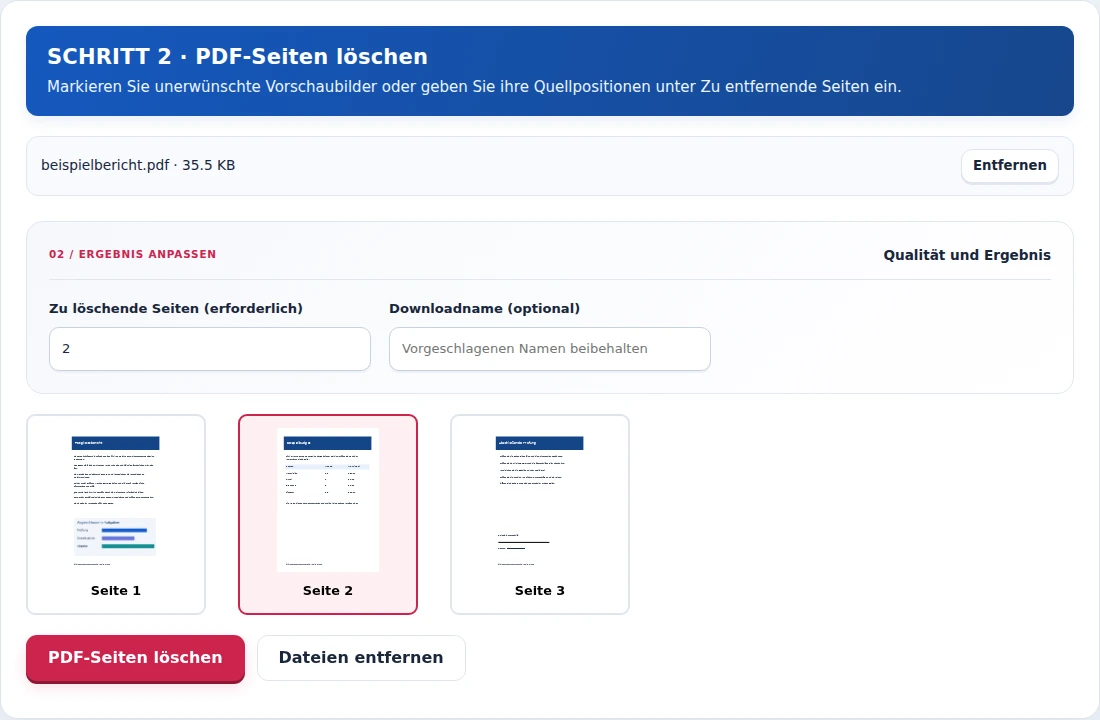This screenshot has width=1100, height=720.
Task: Mark the Seite 3 thumbnail for deletion
Action: tap(539, 514)
